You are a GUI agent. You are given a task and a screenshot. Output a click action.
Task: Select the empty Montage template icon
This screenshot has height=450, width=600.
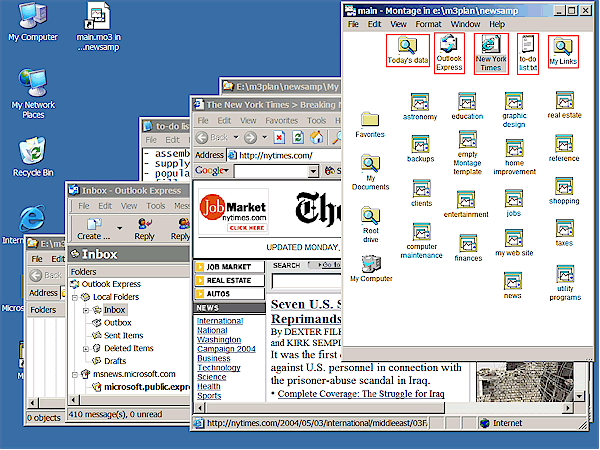[x=467, y=152]
